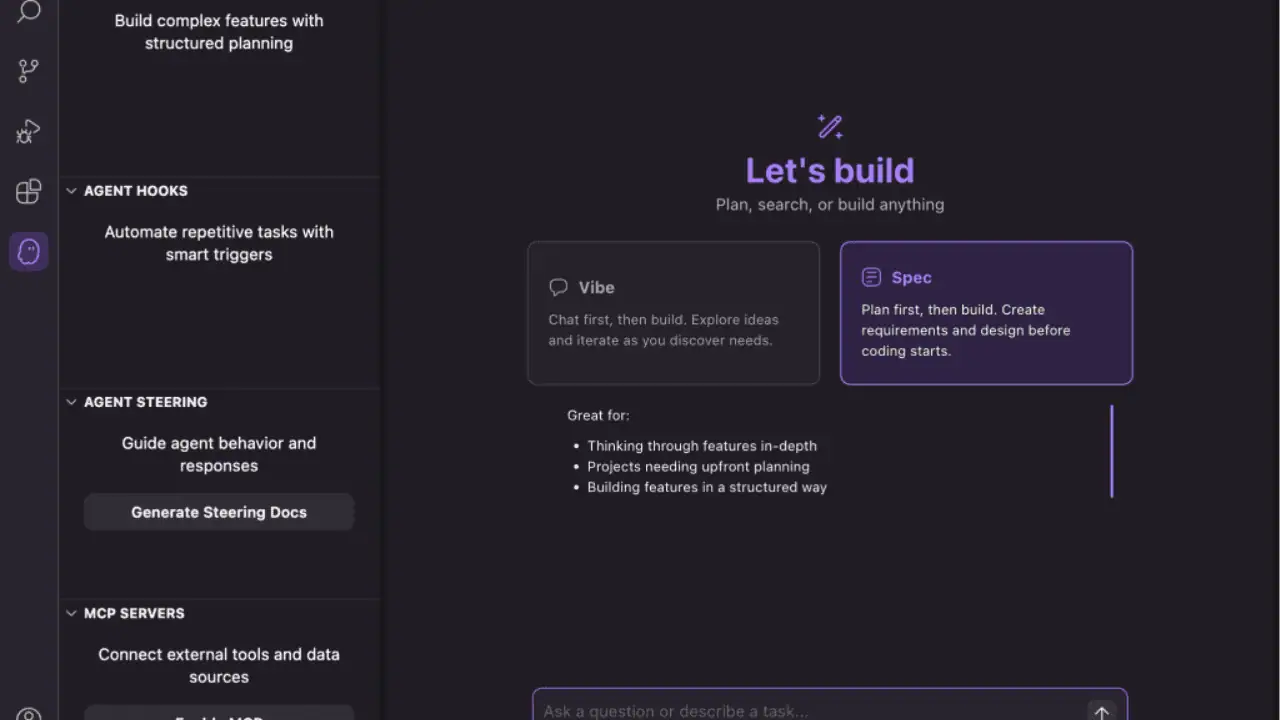Collapse the MCP Servers section

tap(71, 613)
